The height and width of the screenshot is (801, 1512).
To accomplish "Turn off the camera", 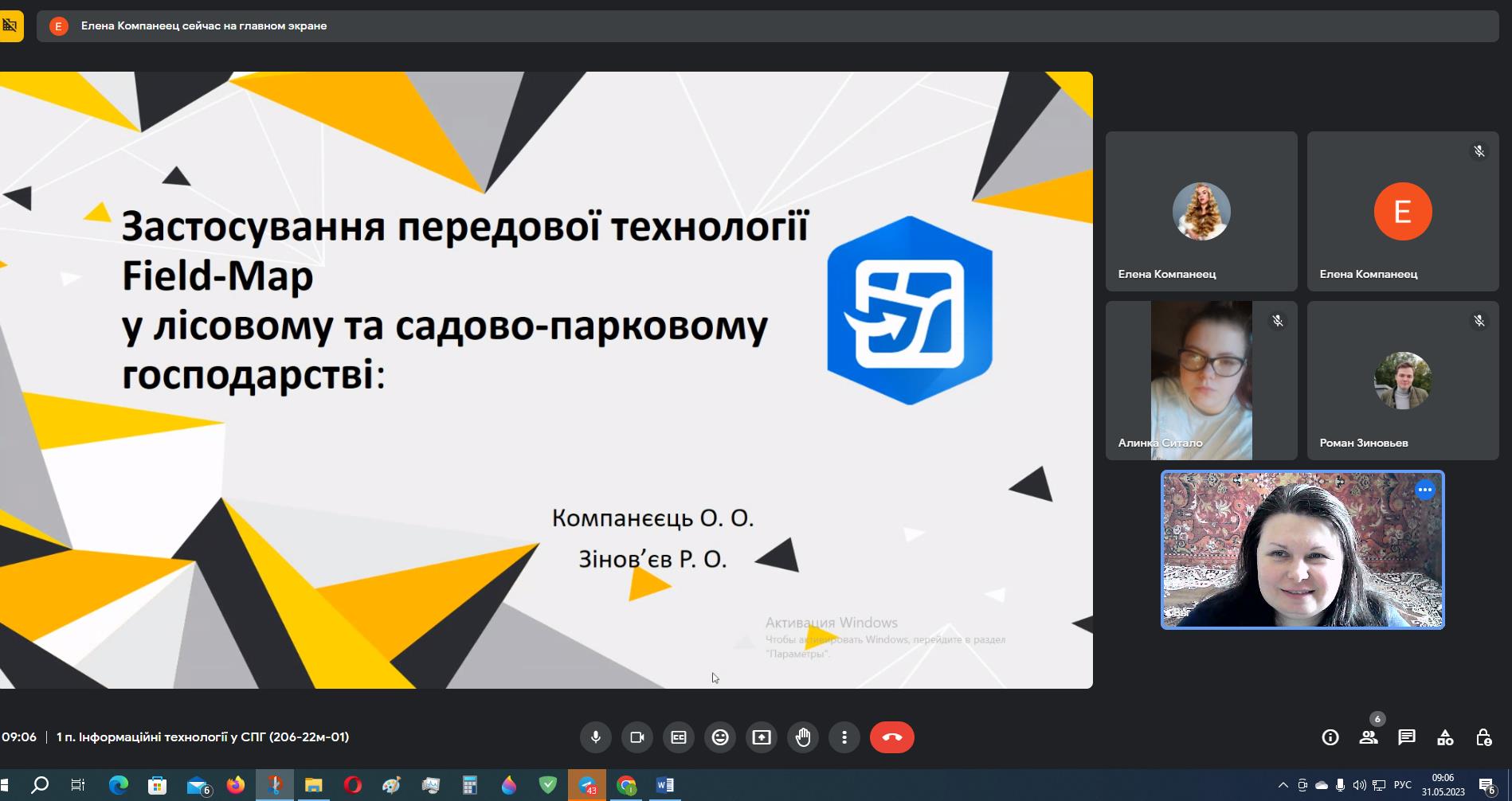I will click(637, 737).
